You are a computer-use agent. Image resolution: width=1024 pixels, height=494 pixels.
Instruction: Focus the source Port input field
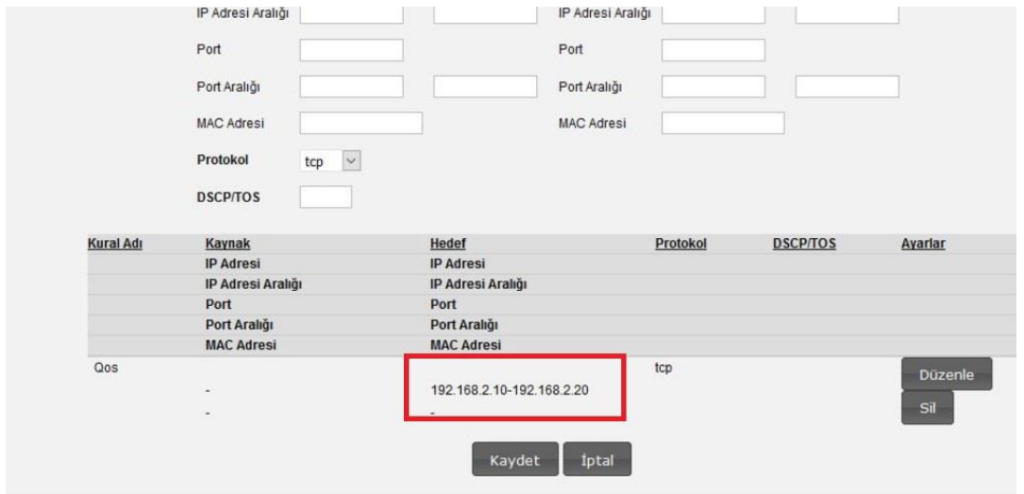tap(351, 49)
